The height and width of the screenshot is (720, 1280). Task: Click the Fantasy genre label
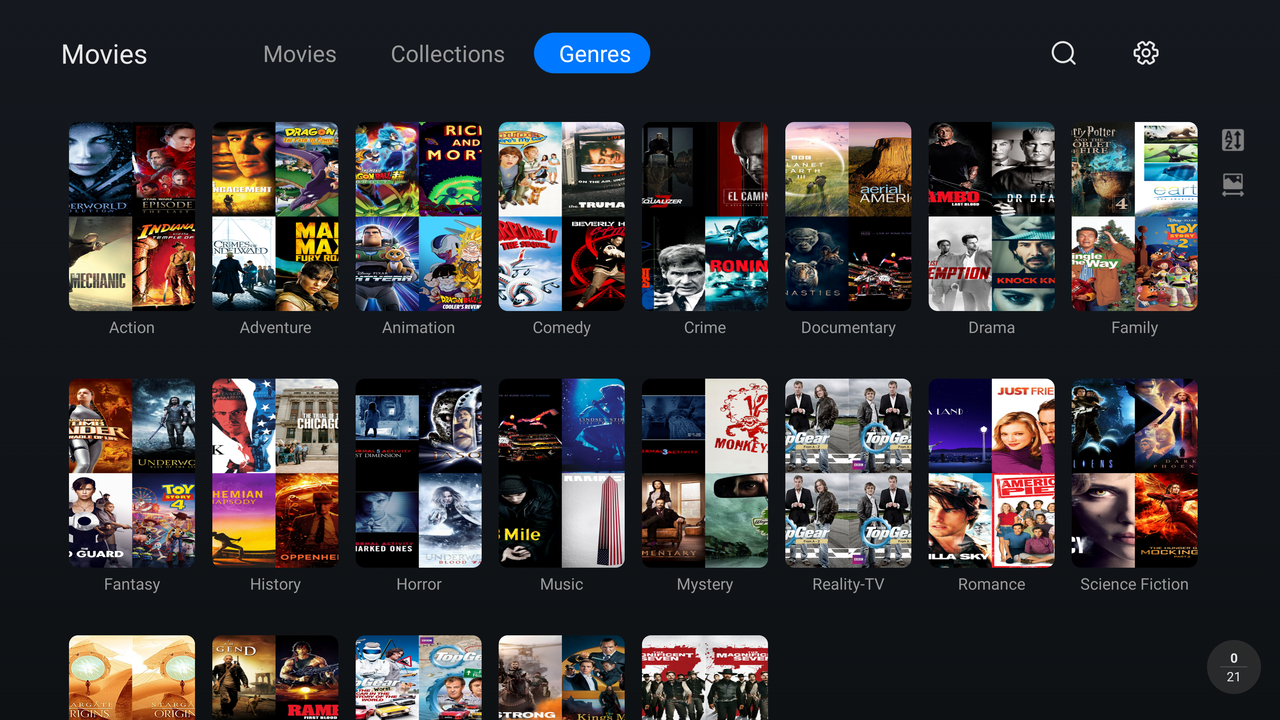132,585
